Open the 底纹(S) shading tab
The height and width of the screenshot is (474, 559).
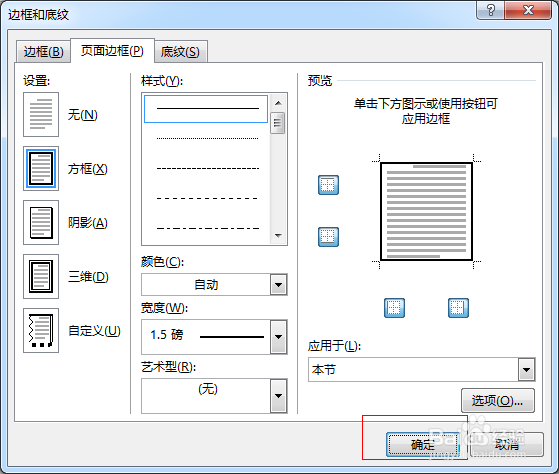(180, 52)
